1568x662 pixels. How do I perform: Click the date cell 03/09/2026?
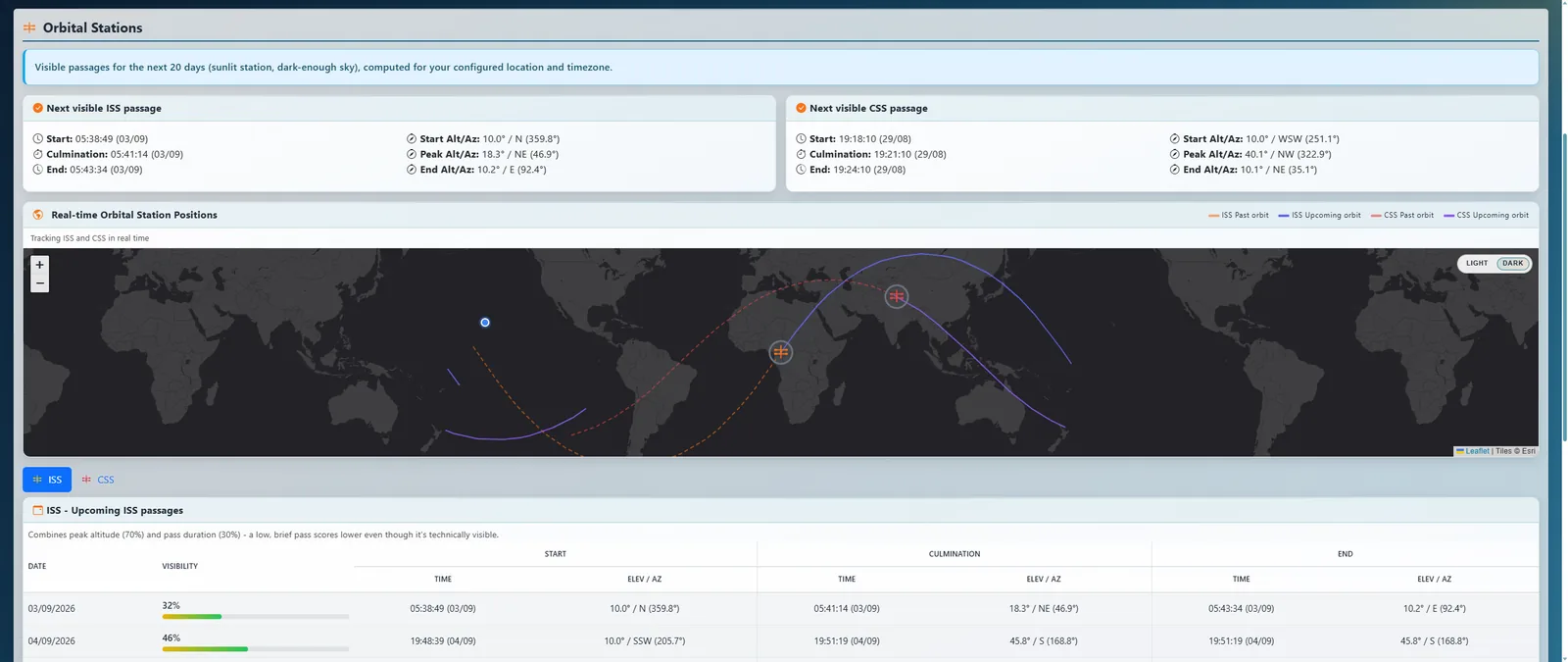(x=52, y=609)
